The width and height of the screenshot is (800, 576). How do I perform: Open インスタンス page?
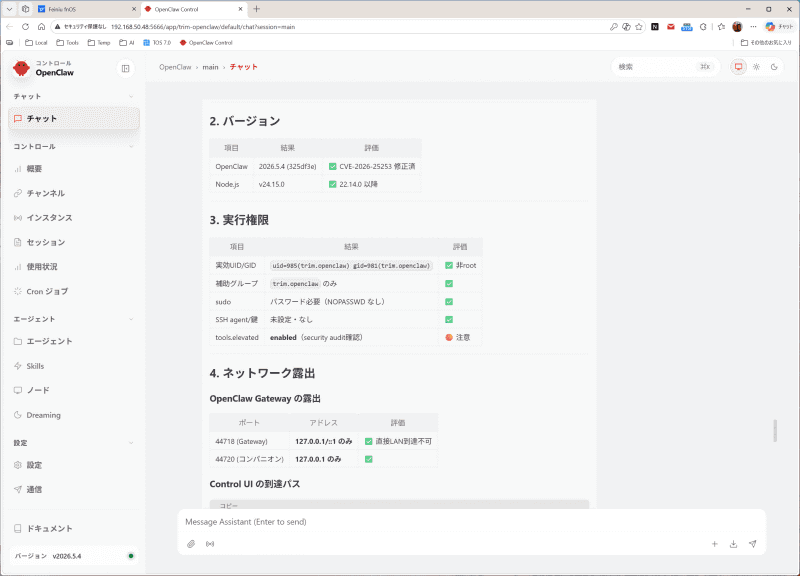74,217
